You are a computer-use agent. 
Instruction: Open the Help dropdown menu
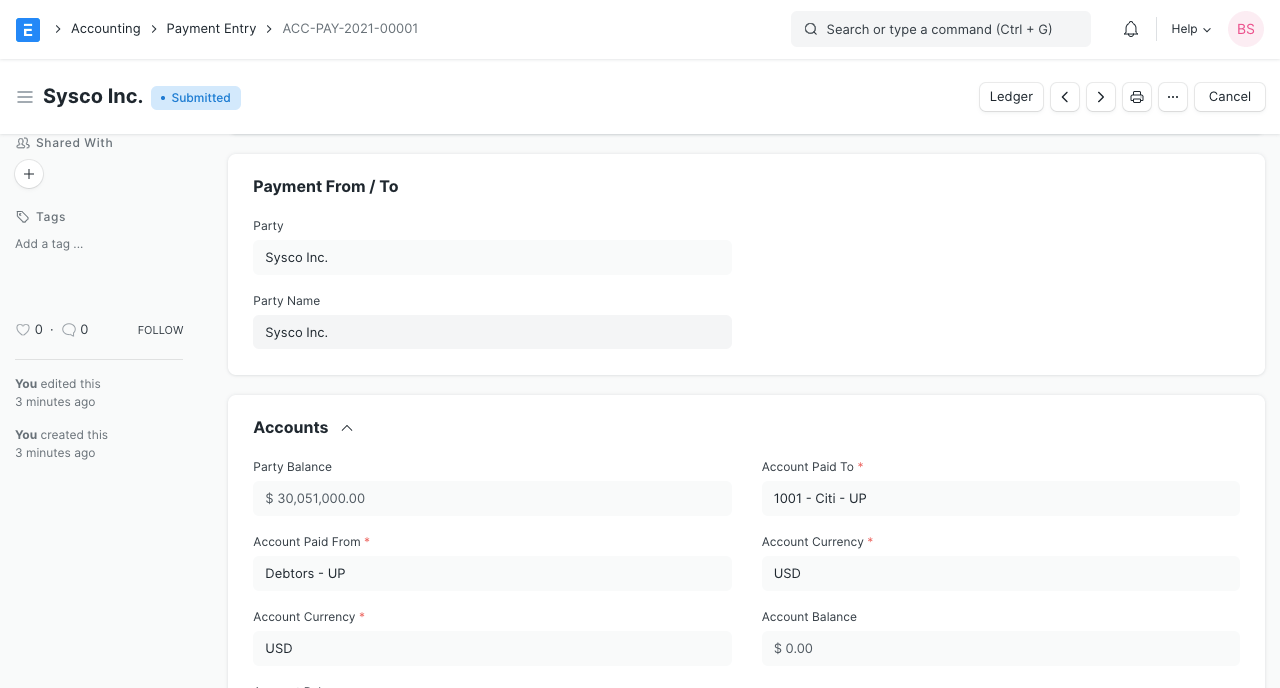pos(1191,29)
